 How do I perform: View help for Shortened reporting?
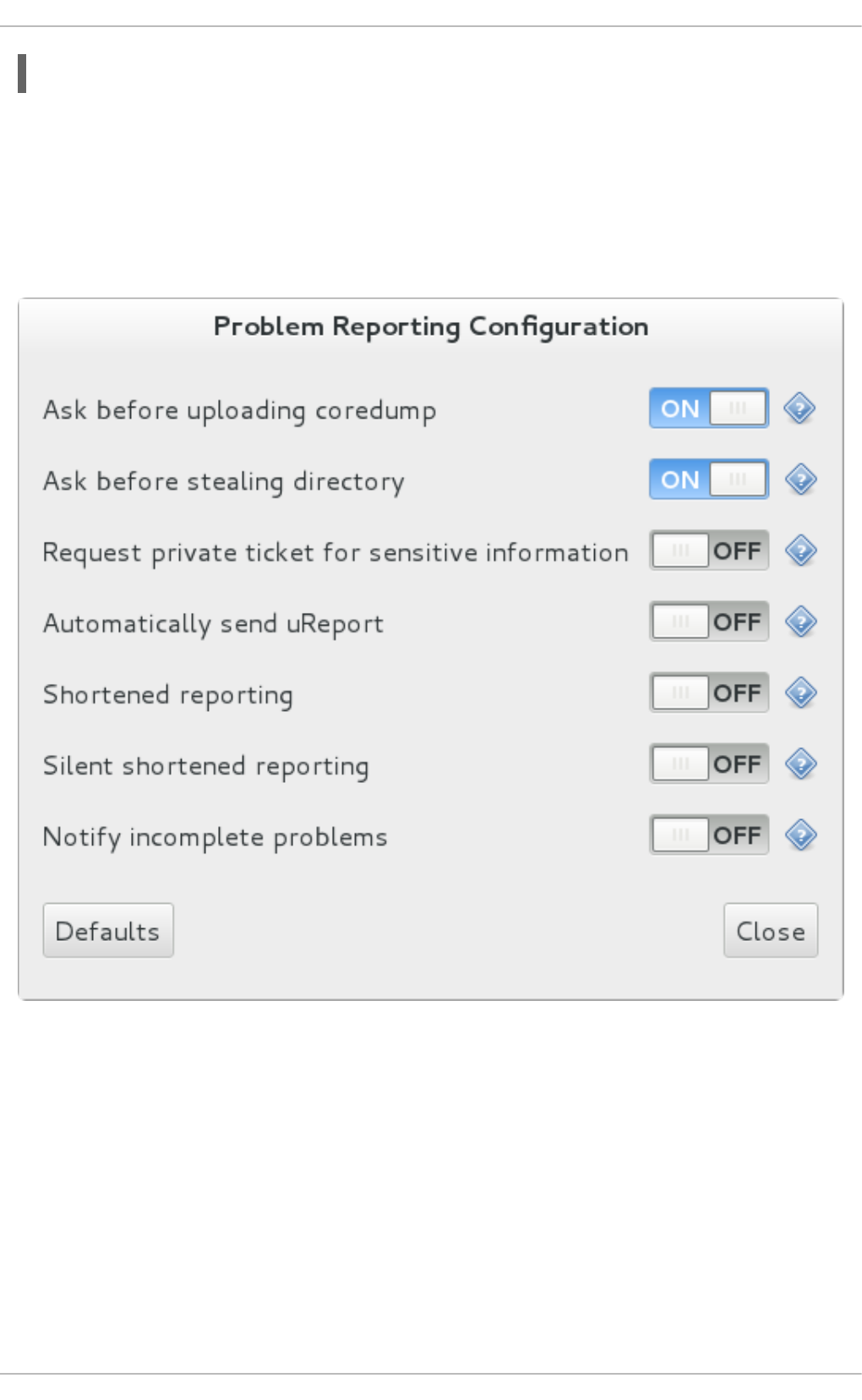tap(799, 693)
